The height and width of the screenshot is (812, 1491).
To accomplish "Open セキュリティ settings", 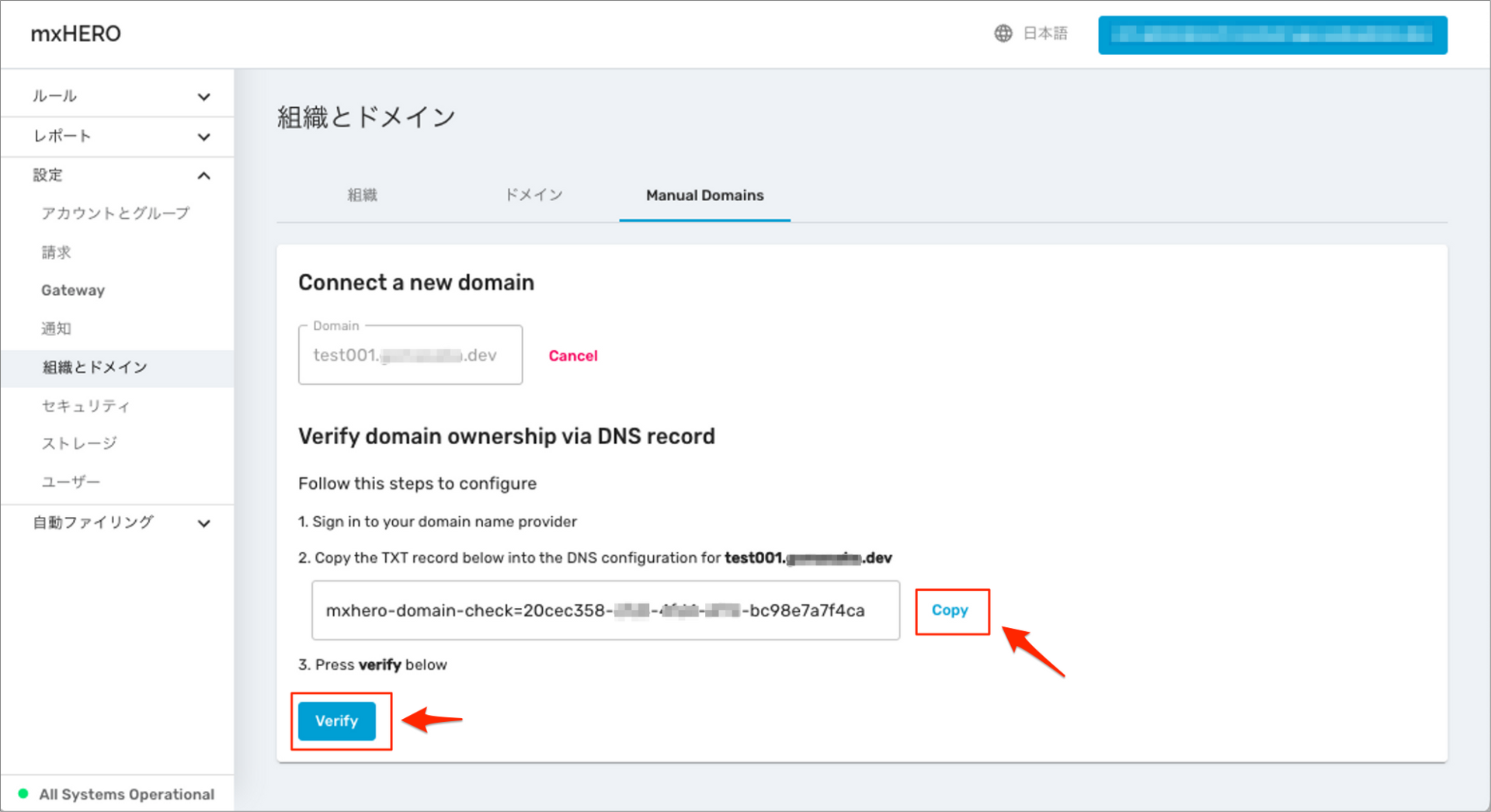I will 85,405.
